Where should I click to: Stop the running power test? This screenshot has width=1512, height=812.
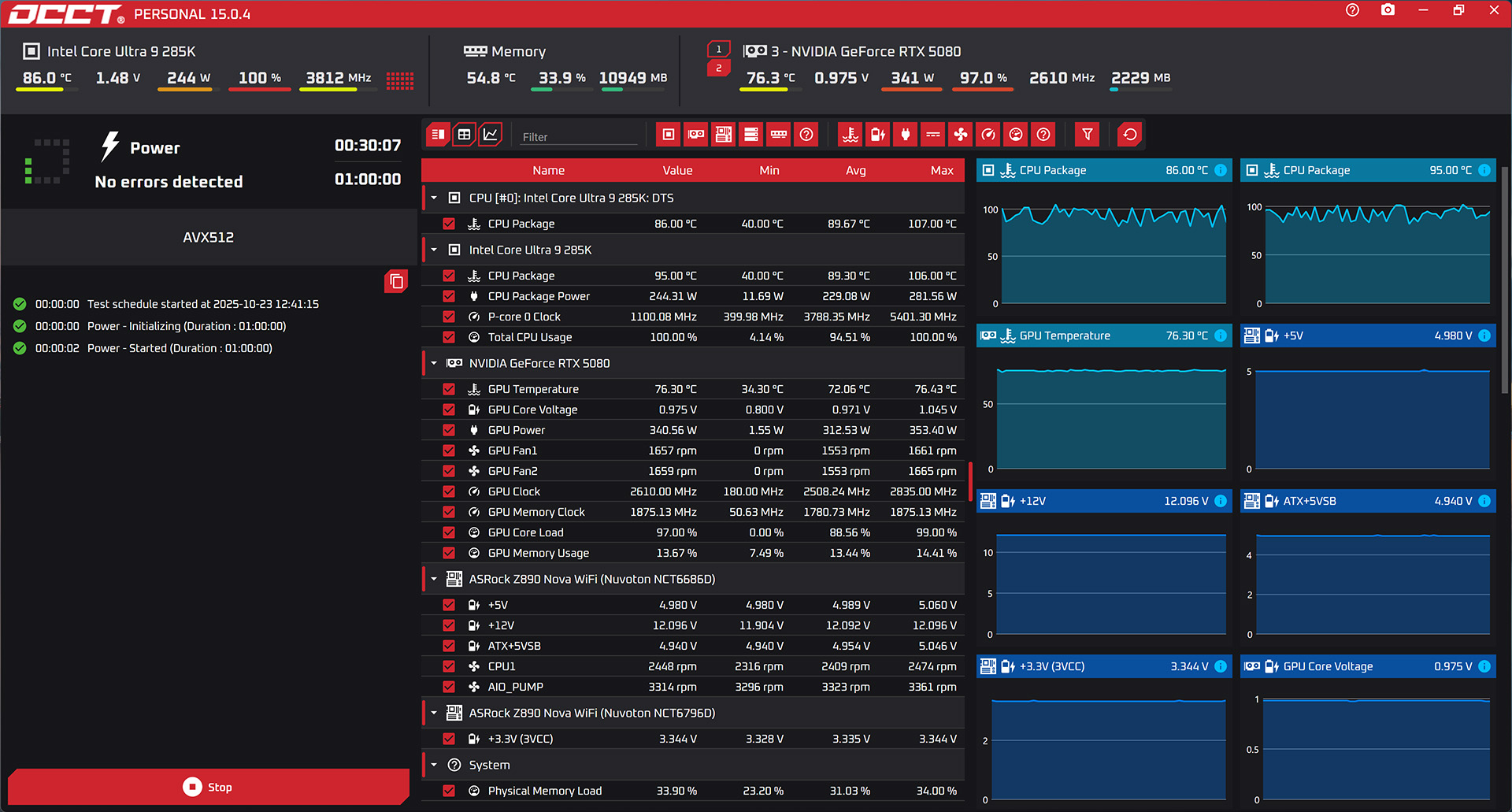coord(209,787)
